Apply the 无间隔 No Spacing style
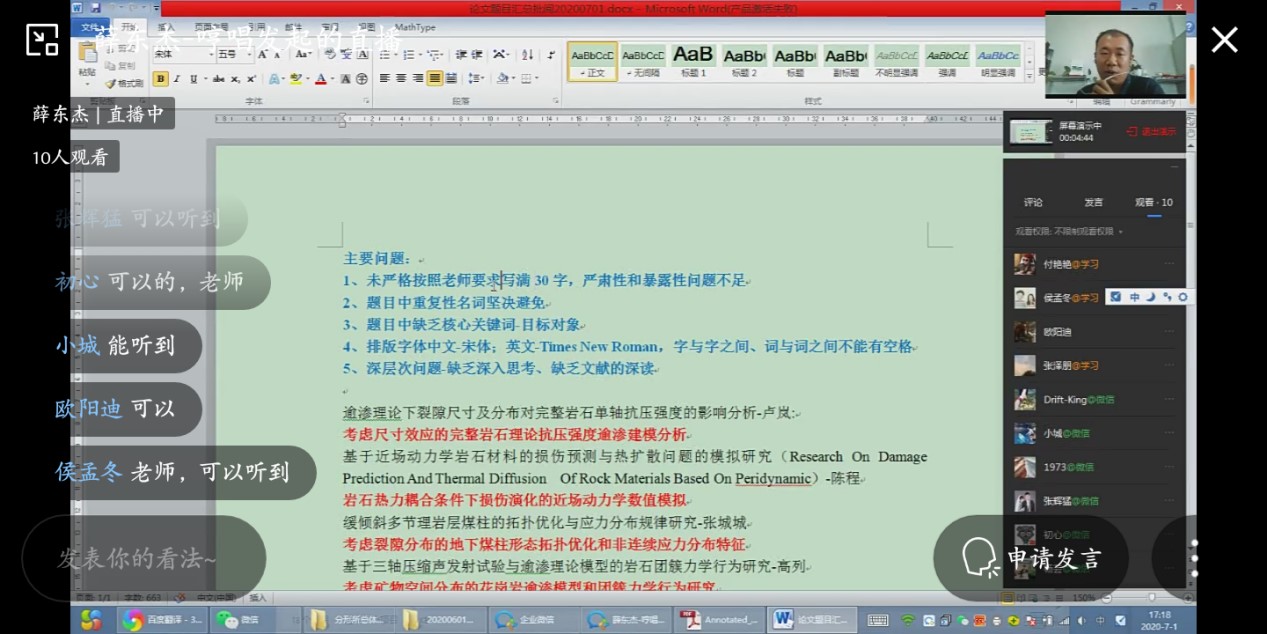Image resolution: width=1267 pixels, height=634 pixels. (643, 61)
